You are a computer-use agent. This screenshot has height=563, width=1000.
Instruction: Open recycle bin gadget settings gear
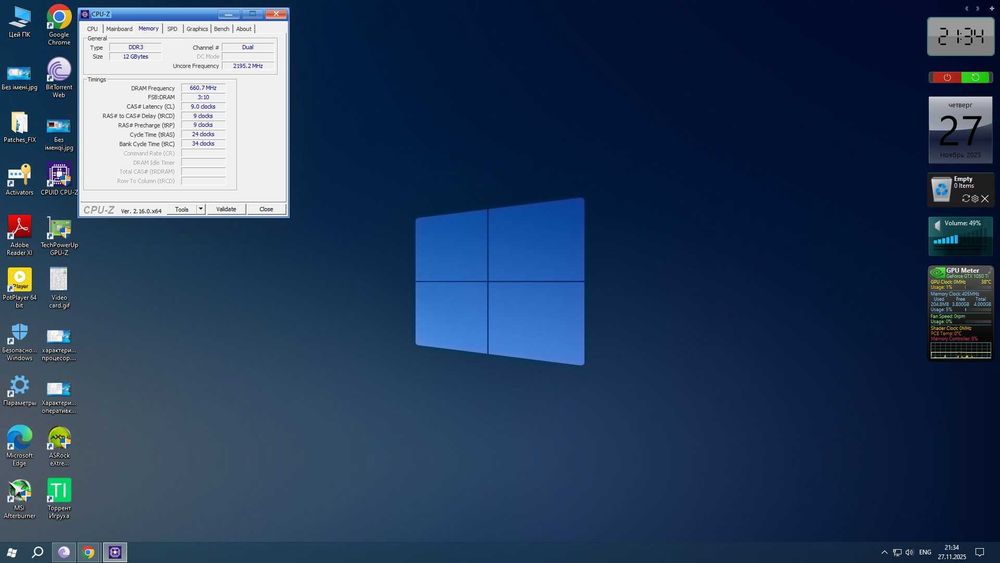coord(975,199)
